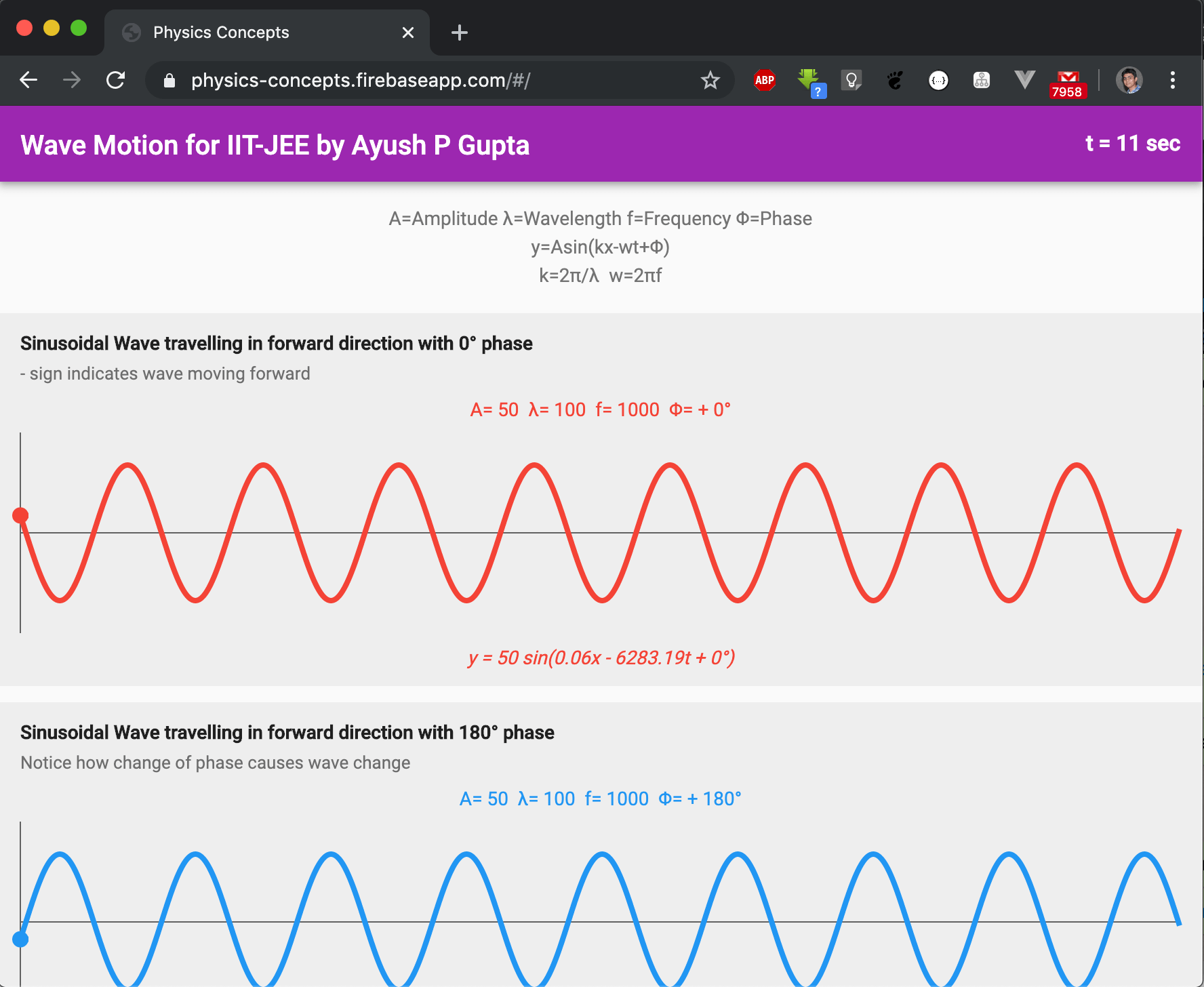Image resolution: width=1204 pixels, height=987 pixels.
Task: Toggle the bookmark star for this page
Action: click(x=709, y=80)
